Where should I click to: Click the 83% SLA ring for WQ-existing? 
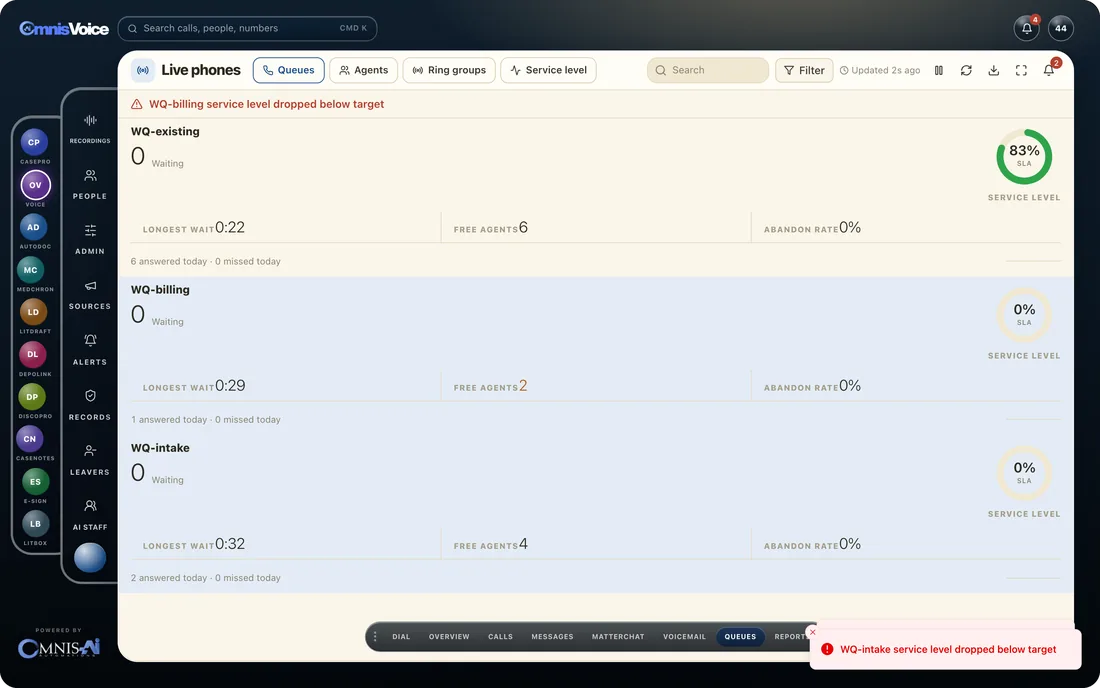coord(1024,156)
